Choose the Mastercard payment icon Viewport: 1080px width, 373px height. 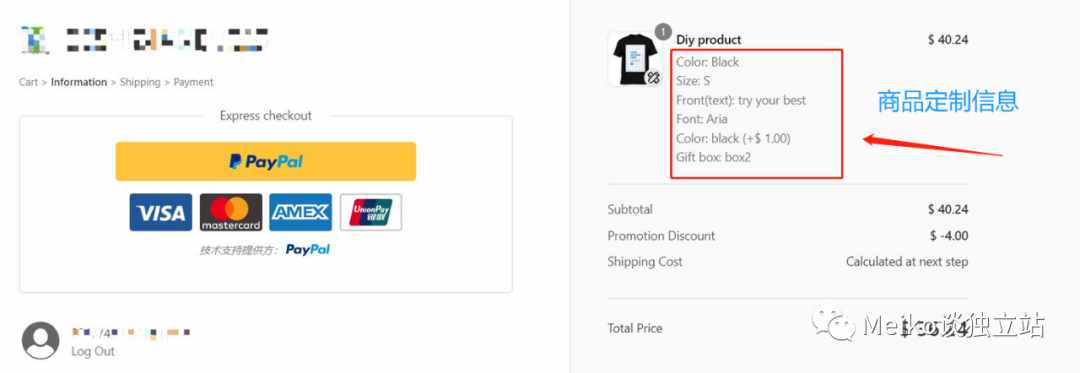click(231, 212)
